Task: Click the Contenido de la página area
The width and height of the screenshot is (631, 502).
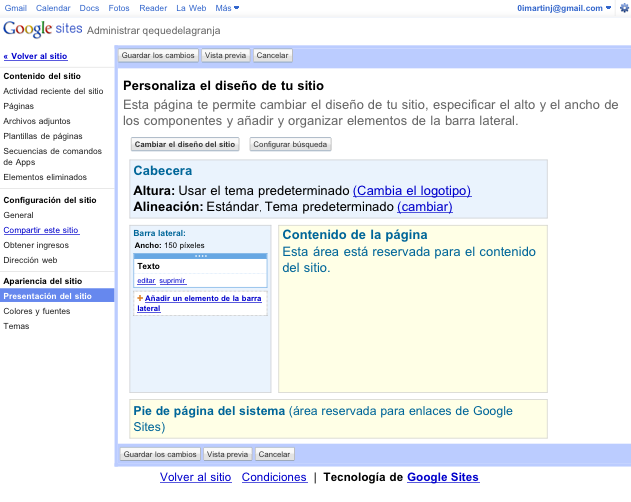Action: 413,309
